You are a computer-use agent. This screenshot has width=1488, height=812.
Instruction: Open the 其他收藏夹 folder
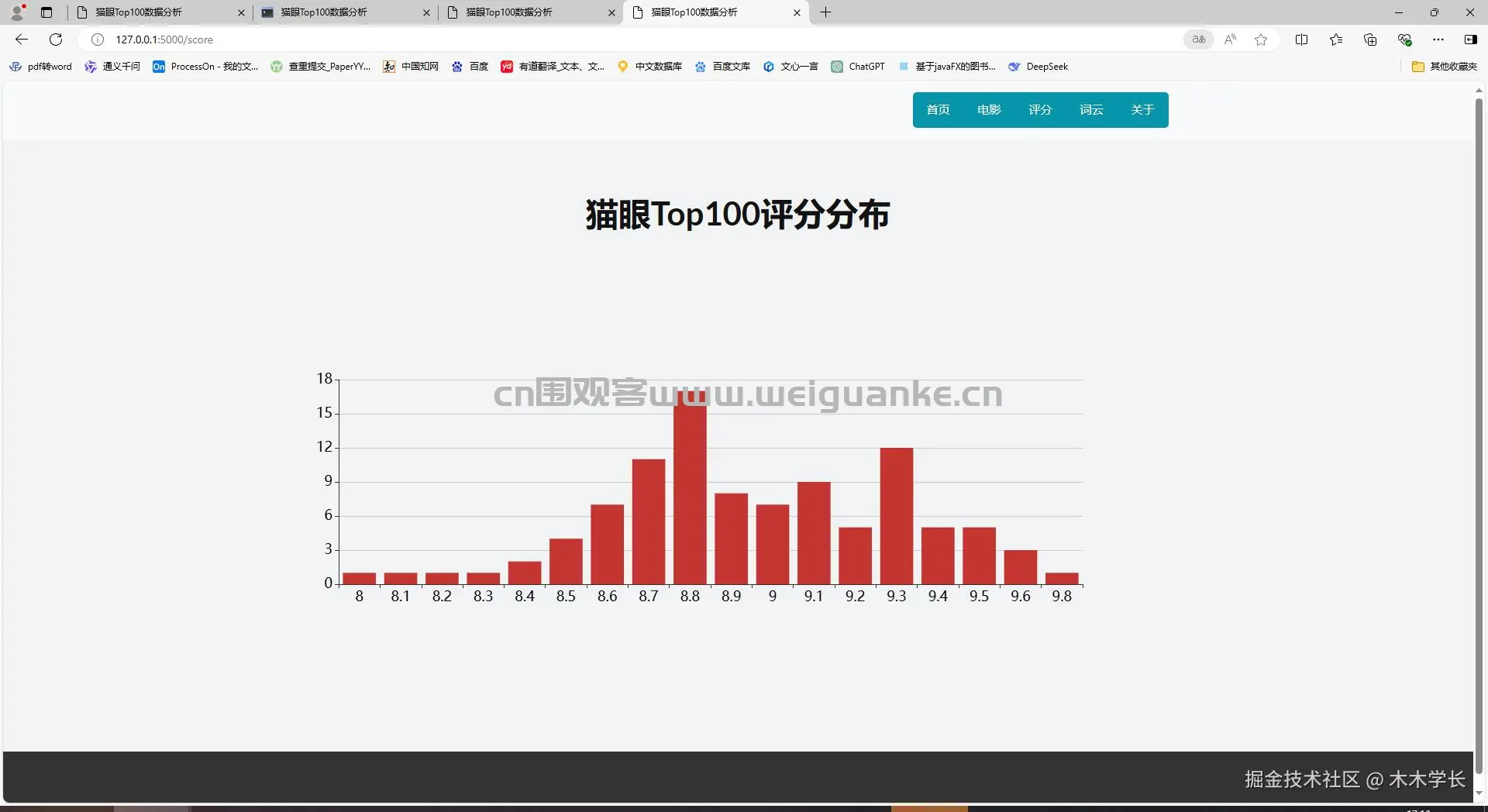click(x=1445, y=67)
